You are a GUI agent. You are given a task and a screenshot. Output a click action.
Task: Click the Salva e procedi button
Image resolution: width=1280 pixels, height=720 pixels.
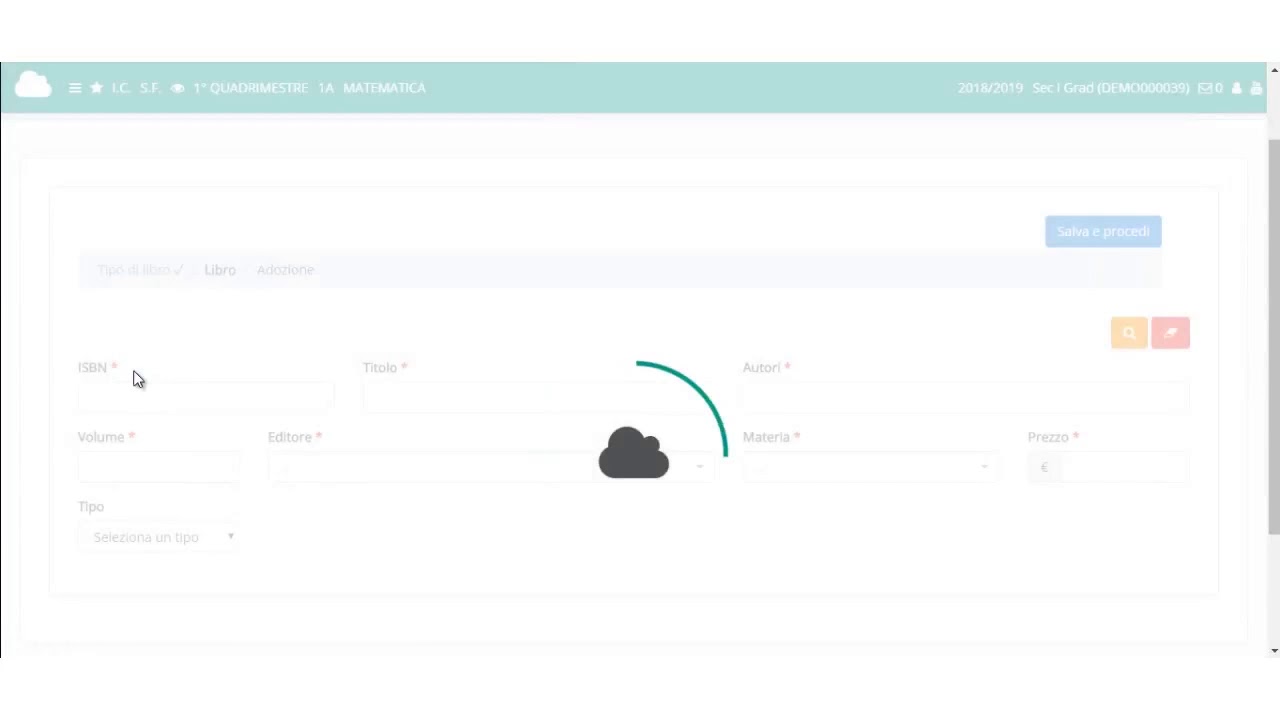pos(1103,231)
